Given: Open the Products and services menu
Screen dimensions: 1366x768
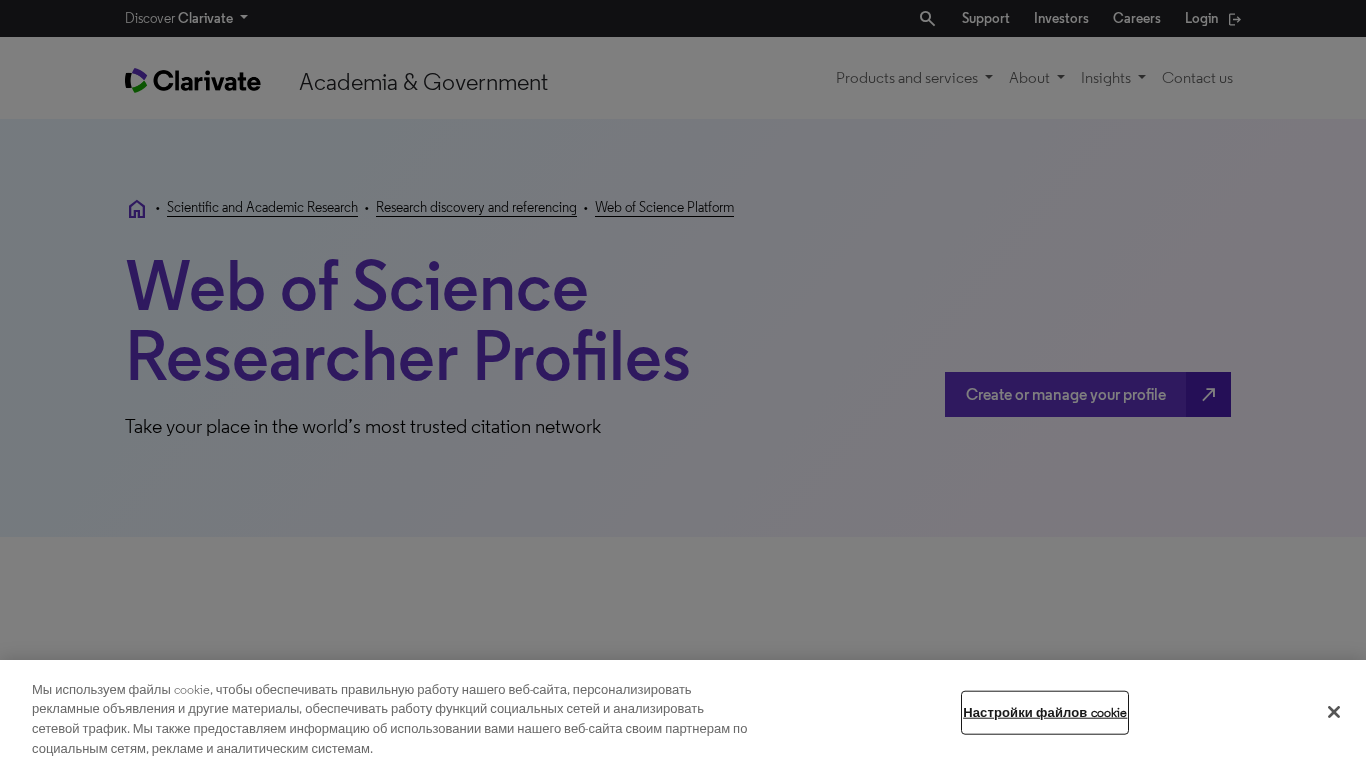Looking at the screenshot, I should click(914, 78).
